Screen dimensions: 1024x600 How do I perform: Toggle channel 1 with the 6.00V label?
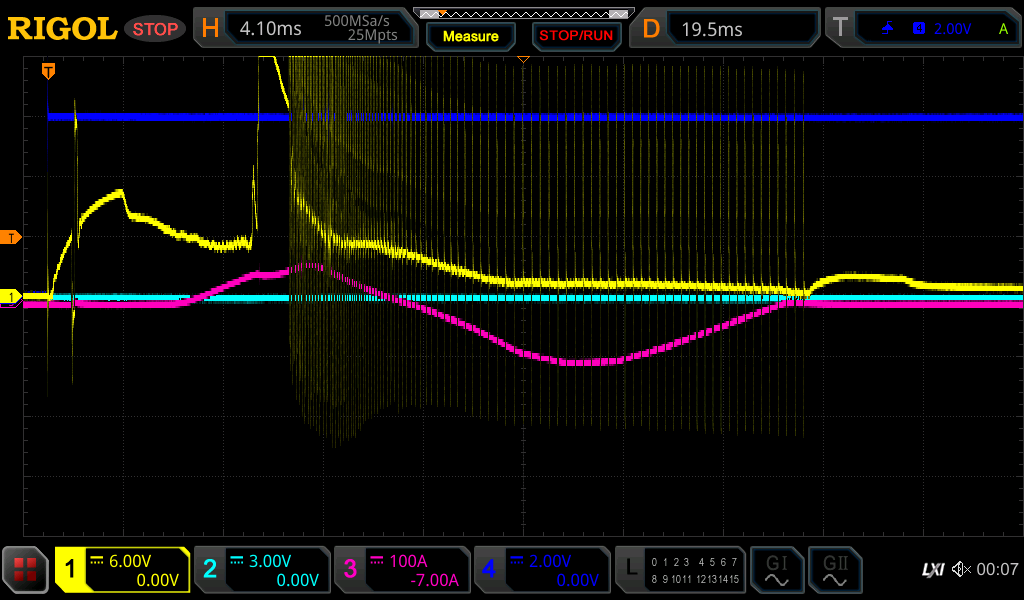[x=122, y=570]
